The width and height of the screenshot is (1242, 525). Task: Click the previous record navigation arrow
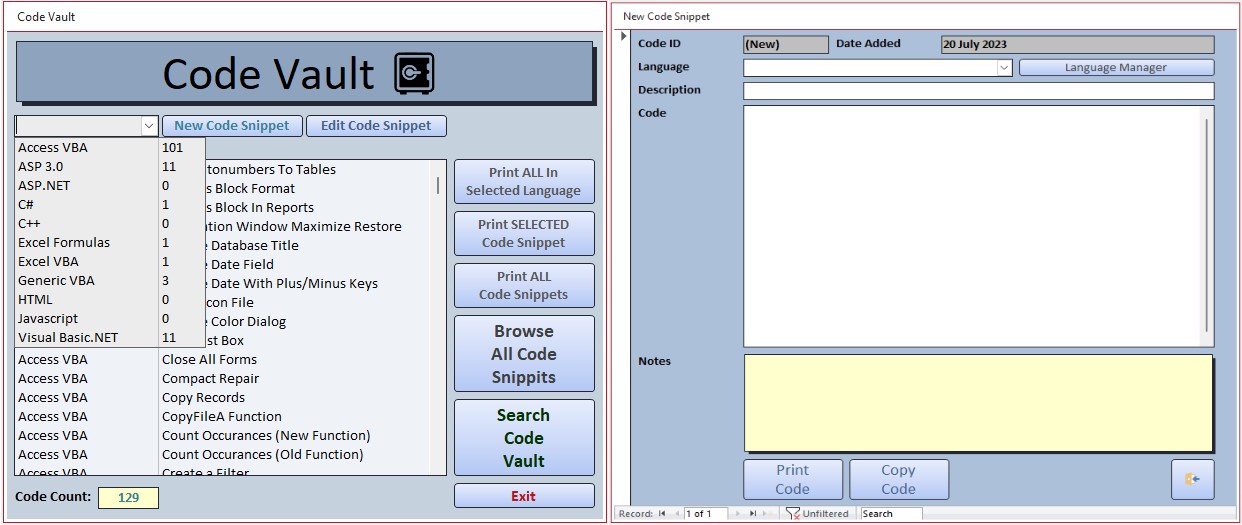pos(676,513)
